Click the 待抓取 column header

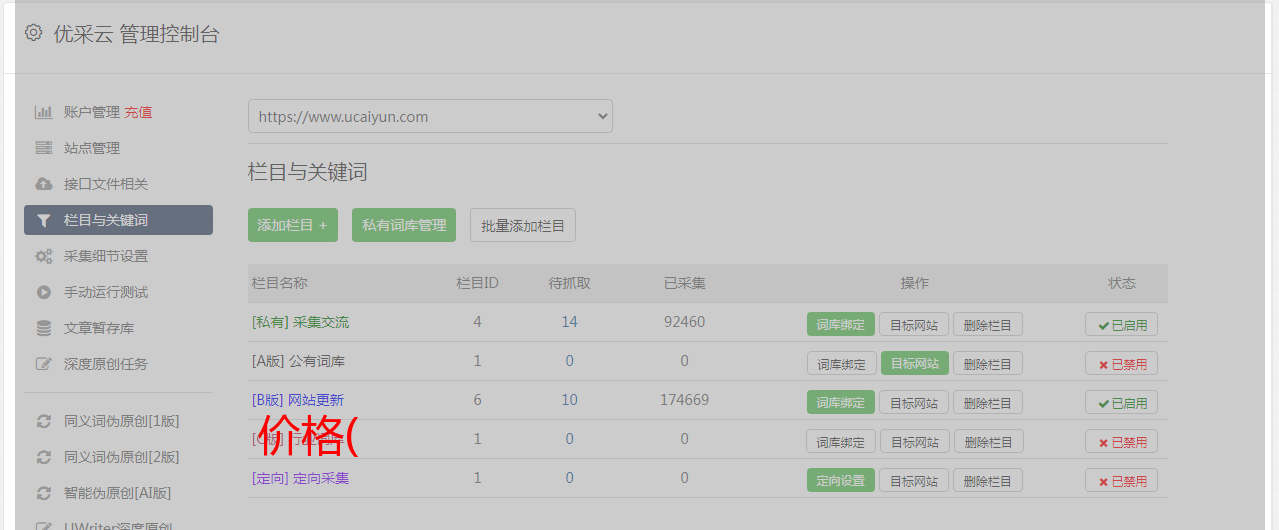570,283
